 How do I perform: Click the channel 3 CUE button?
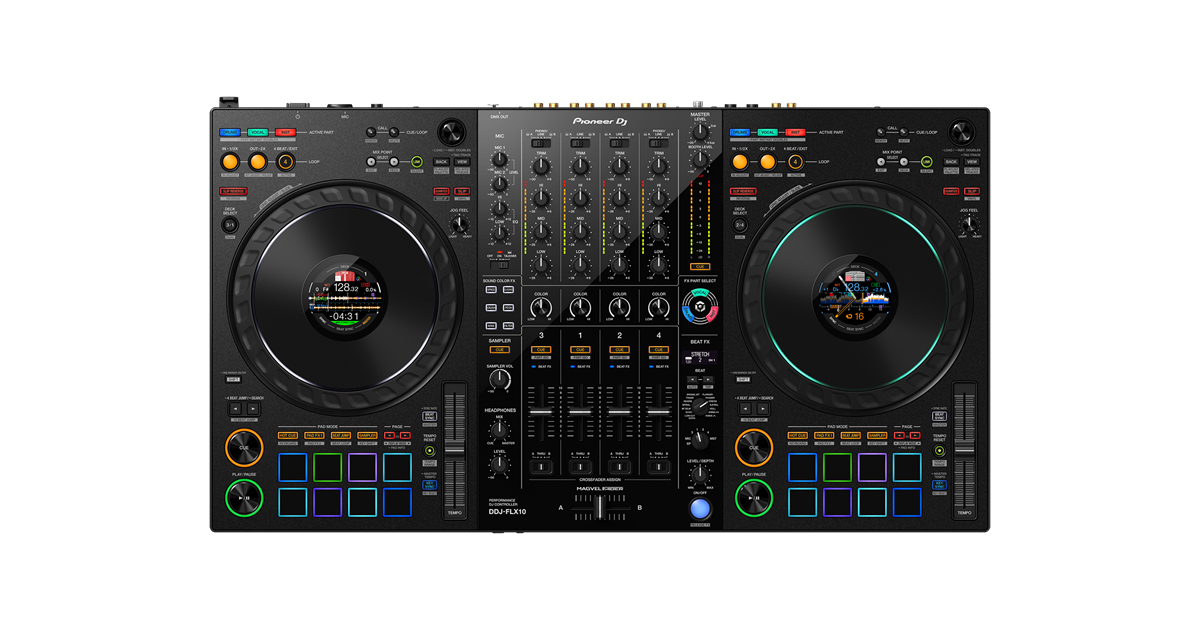tap(541, 350)
